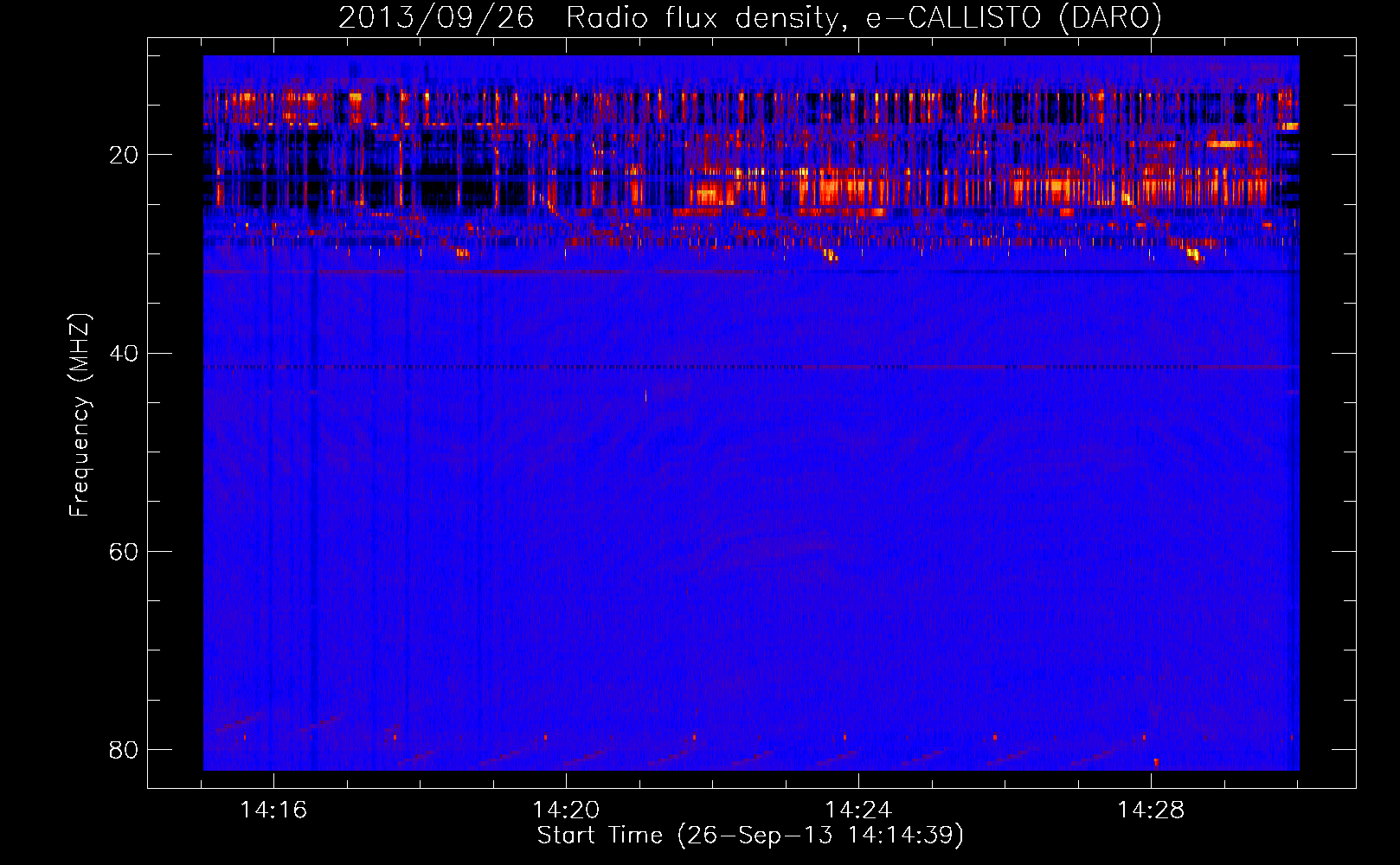Click the date "2013/09/26" in the title
This screenshot has height=865, width=1400.
pos(436,18)
